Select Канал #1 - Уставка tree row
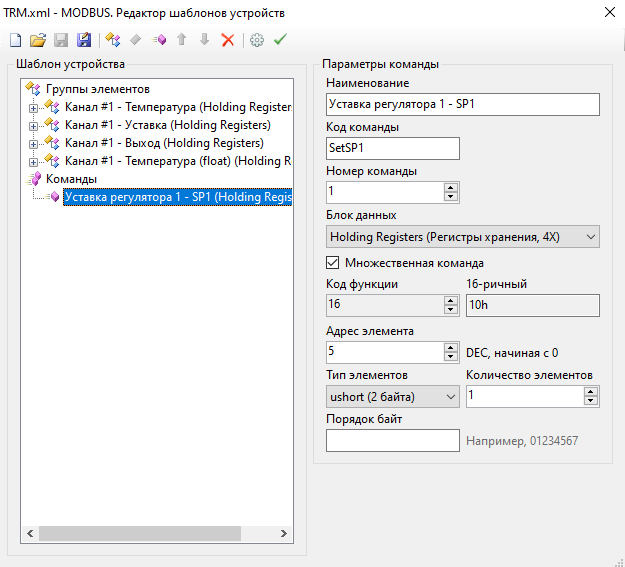Screen dimensions: 625x567 coord(168,125)
